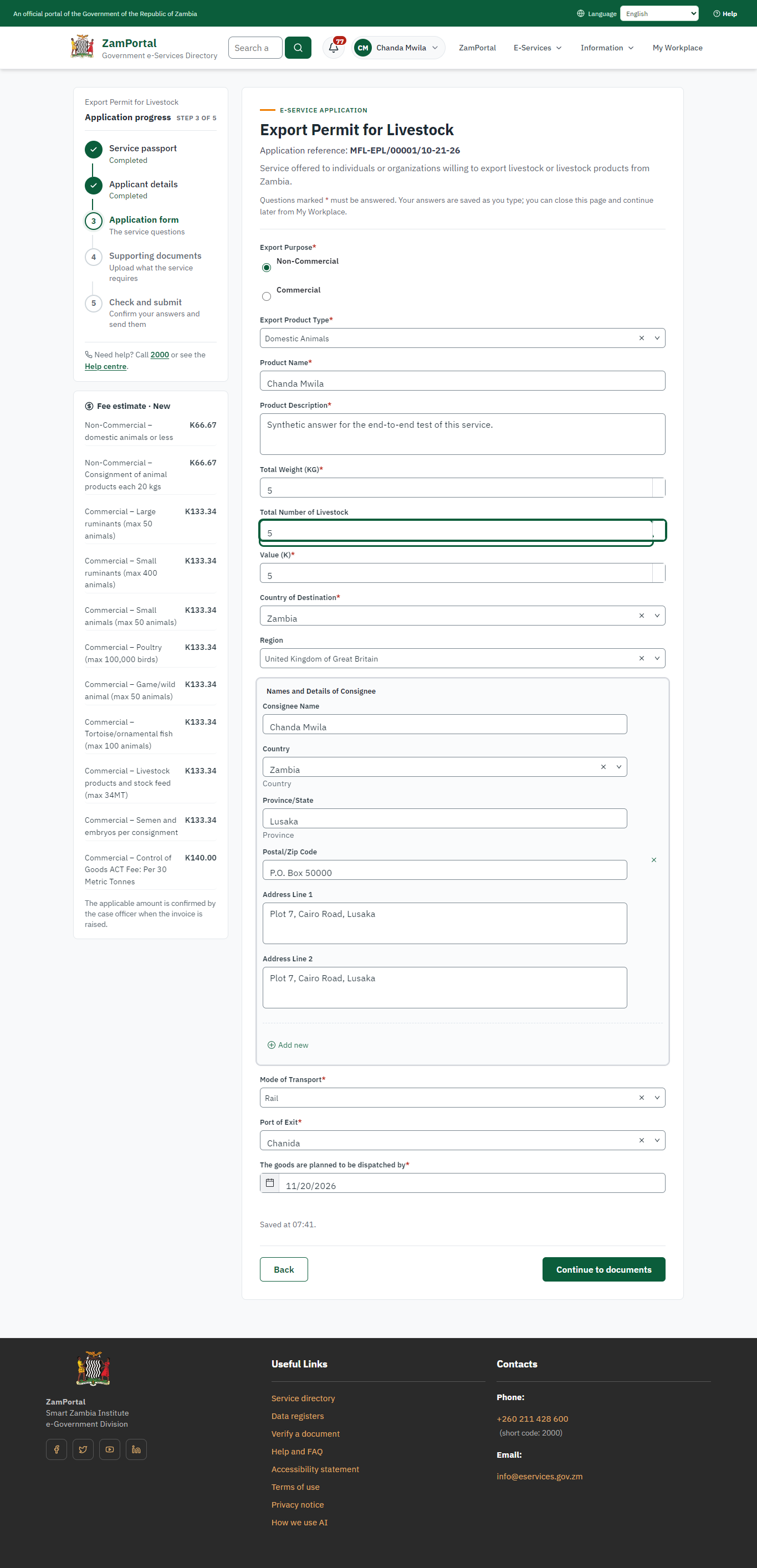Clear the Export Product Type selection
757x1568 pixels.
pos(641,338)
